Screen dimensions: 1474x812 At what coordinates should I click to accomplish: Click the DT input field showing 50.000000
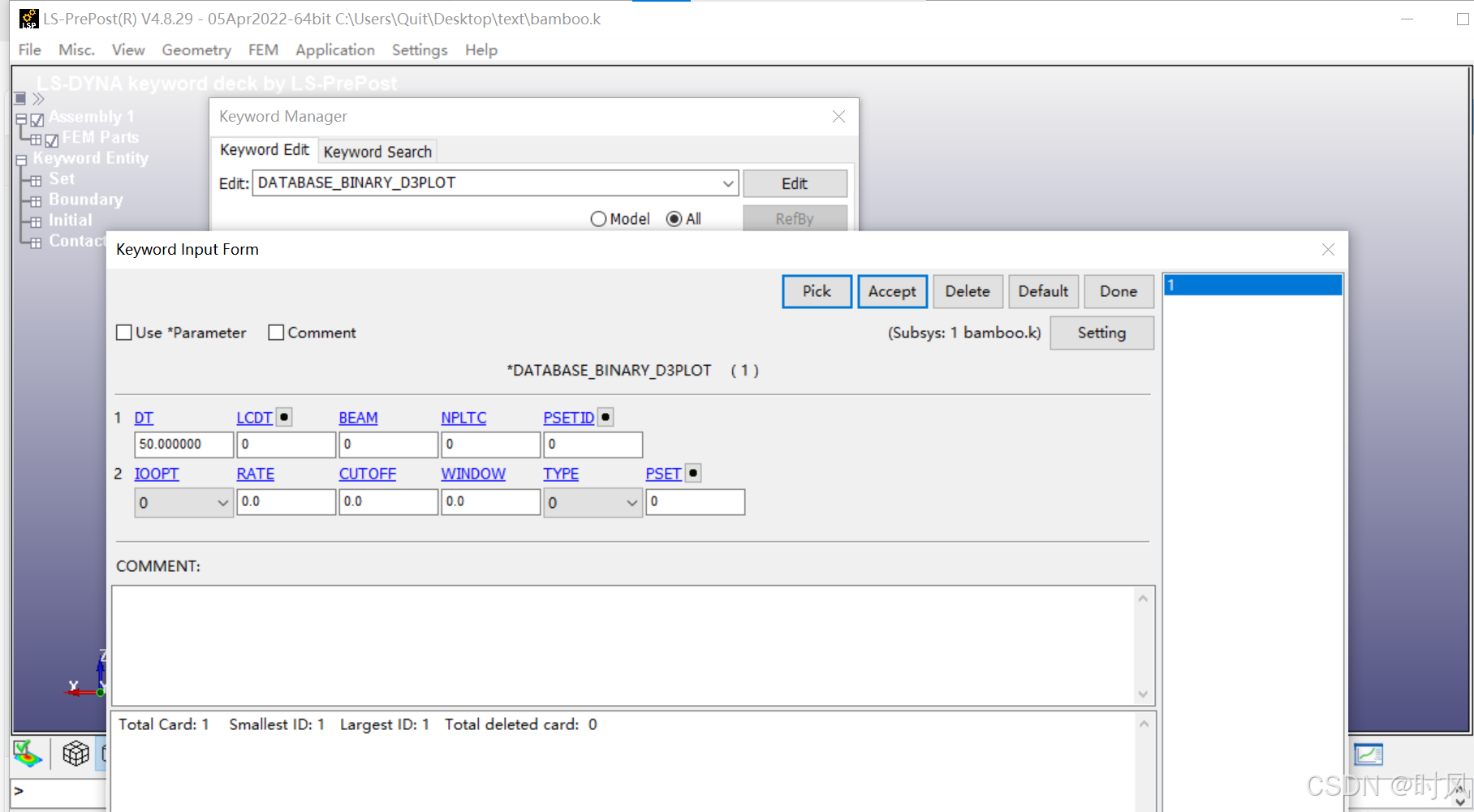coord(183,445)
